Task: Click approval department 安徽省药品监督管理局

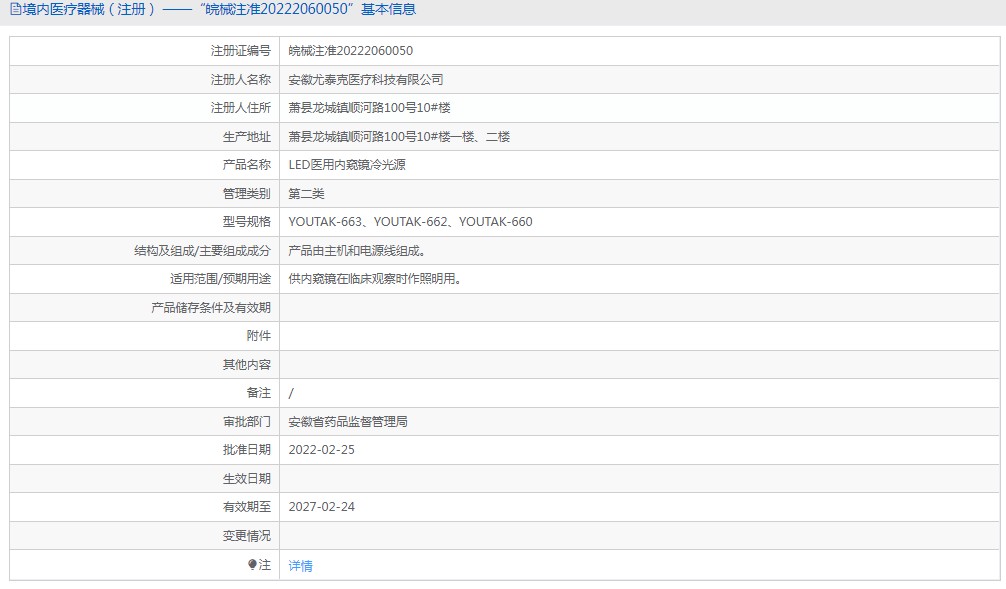Action: pyautogui.click(x=348, y=422)
